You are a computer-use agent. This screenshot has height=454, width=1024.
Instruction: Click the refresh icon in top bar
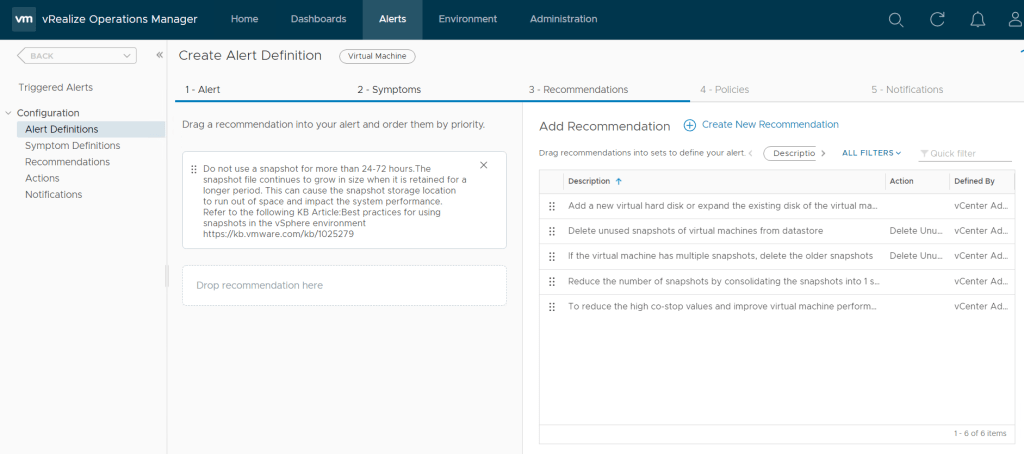coord(937,19)
